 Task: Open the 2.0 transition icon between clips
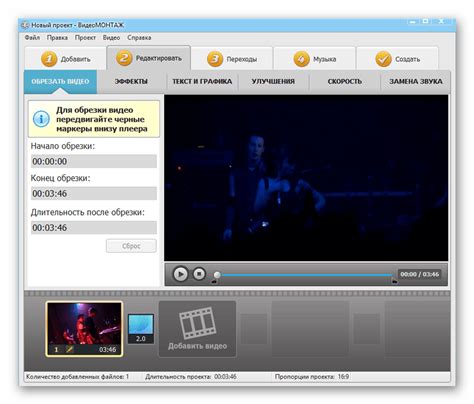tap(141, 329)
